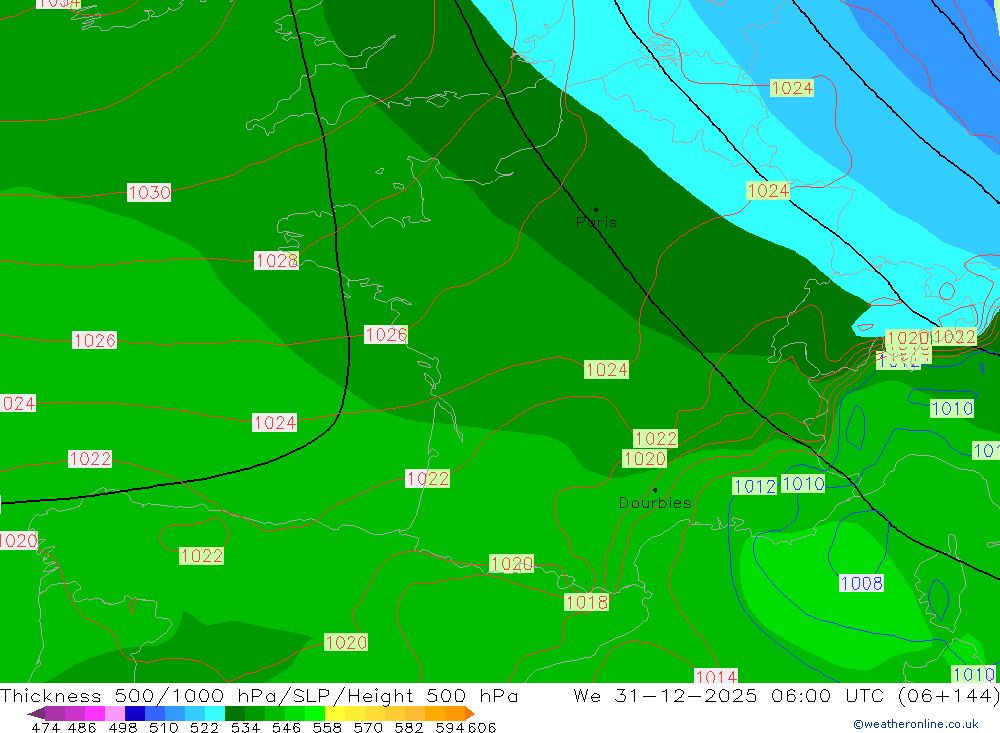Pick the cyan swatch in thickness legend

tap(215, 713)
